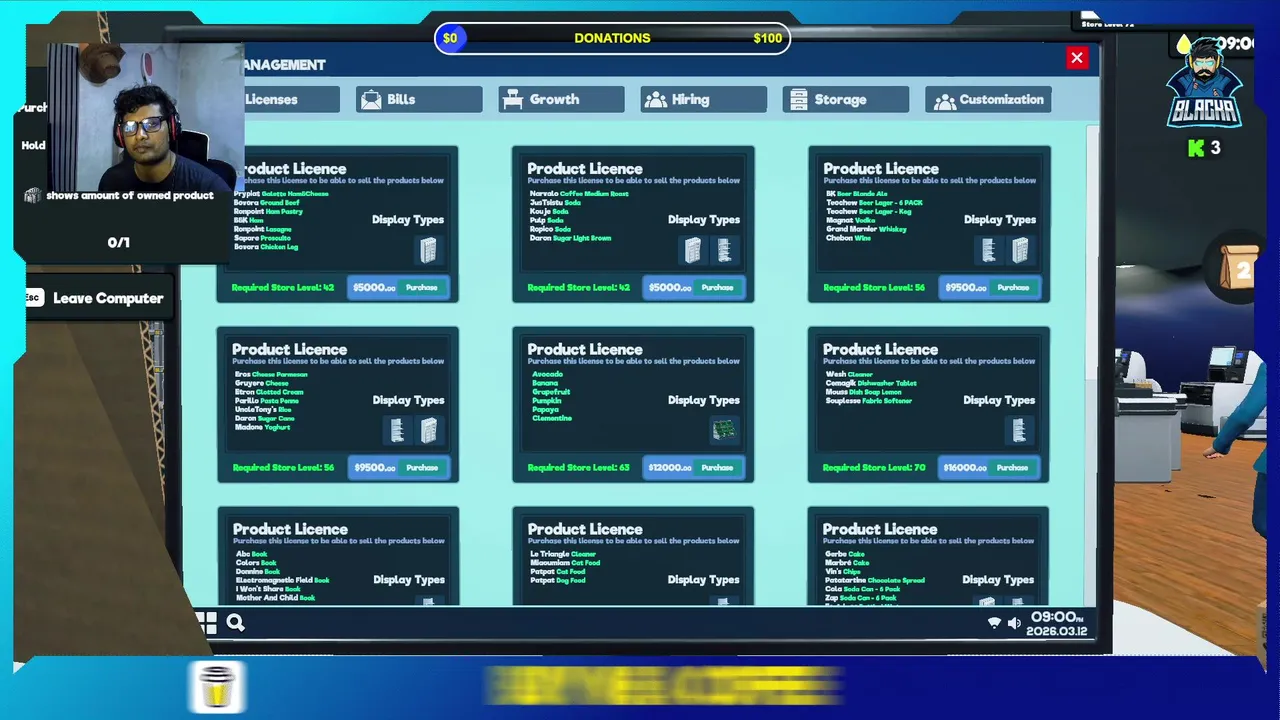
Task: Click the shelf display icon on the Magnat Vodka card
Action: click(989, 250)
